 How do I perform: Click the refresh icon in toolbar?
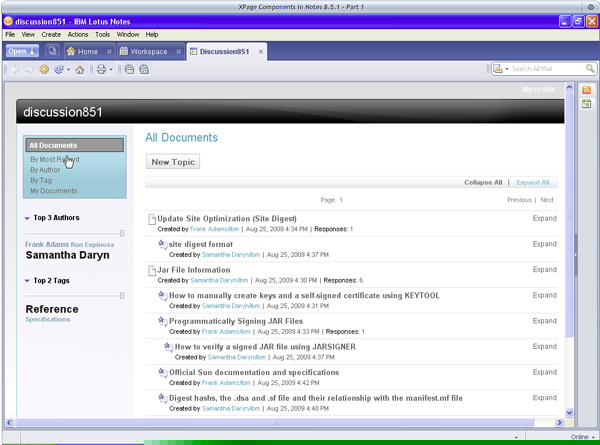pos(59,69)
